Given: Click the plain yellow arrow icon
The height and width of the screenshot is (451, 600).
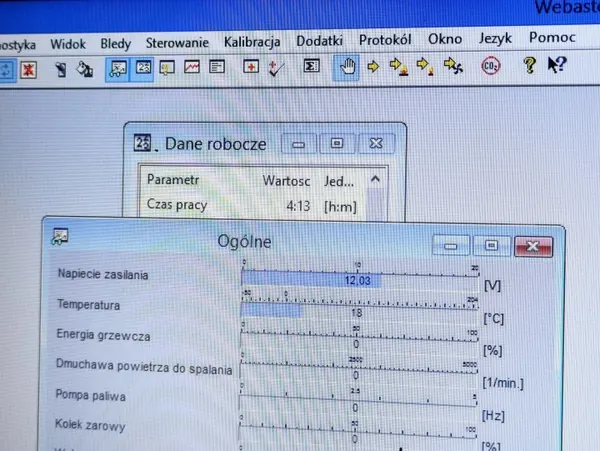Looking at the screenshot, I should 373,67.
